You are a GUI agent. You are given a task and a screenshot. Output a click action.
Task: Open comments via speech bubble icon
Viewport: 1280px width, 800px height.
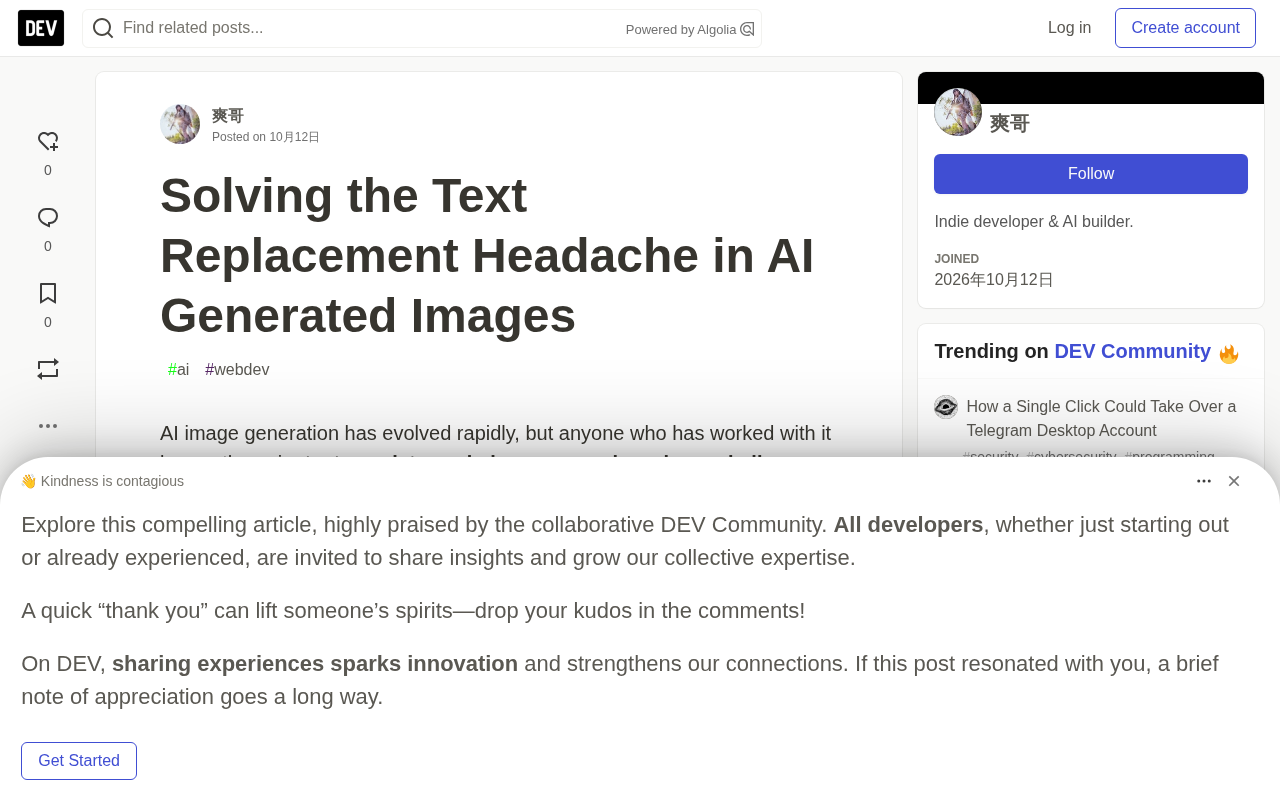tap(48, 218)
